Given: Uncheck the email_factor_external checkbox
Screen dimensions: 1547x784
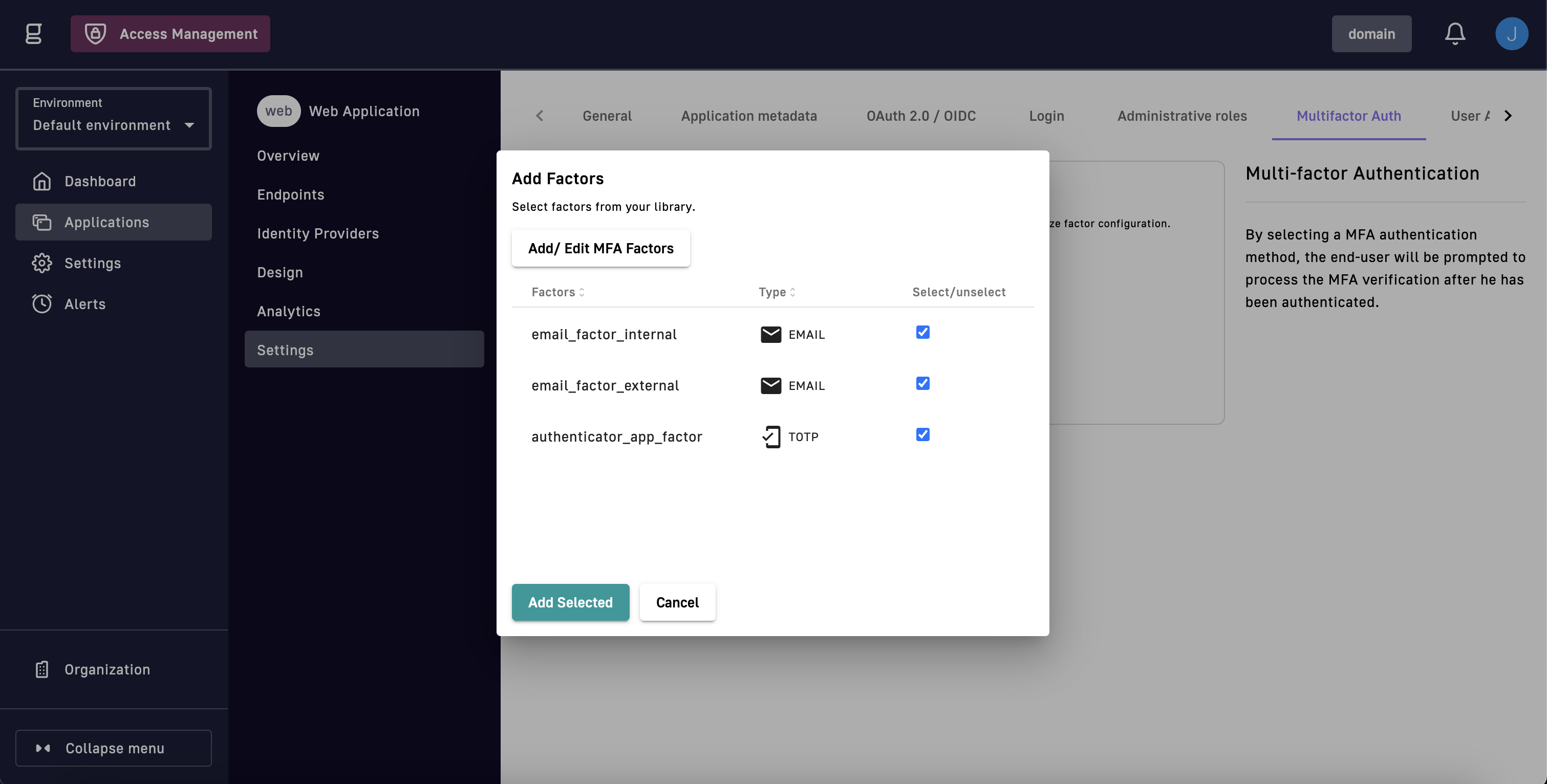Looking at the screenshot, I should click(922, 384).
